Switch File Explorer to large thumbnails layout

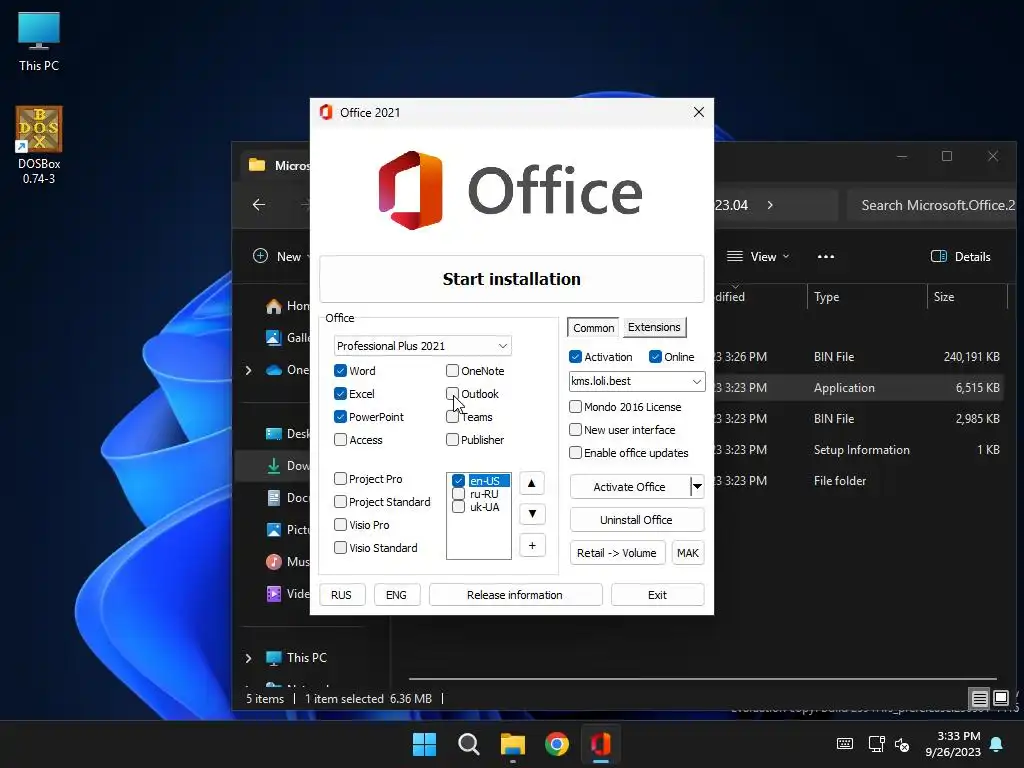click(1000, 699)
